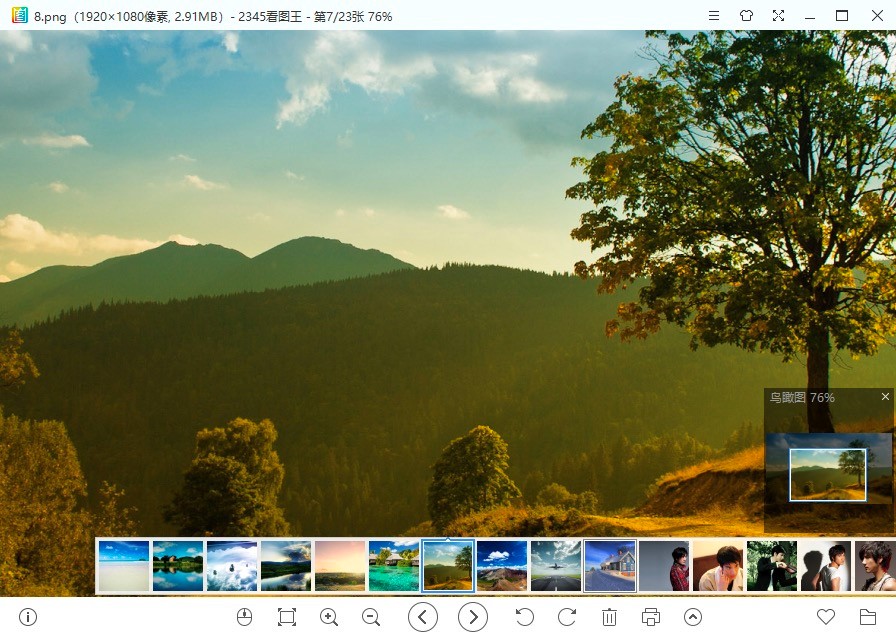The width and height of the screenshot is (896, 637).
Task: Rotate the image counterclockwise
Action: click(x=525, y=617)
